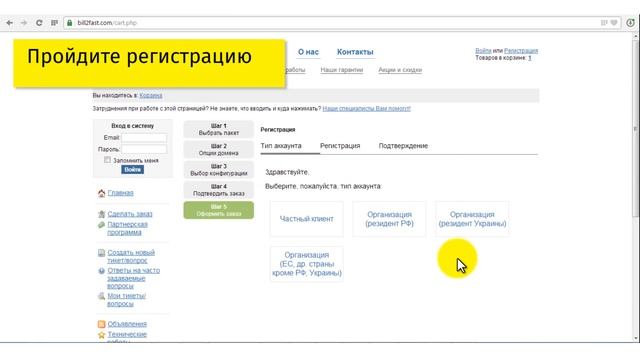640x360 pixels.
Task: Click the green icon beside Партнерская программа
Action: tap(102, 225)
